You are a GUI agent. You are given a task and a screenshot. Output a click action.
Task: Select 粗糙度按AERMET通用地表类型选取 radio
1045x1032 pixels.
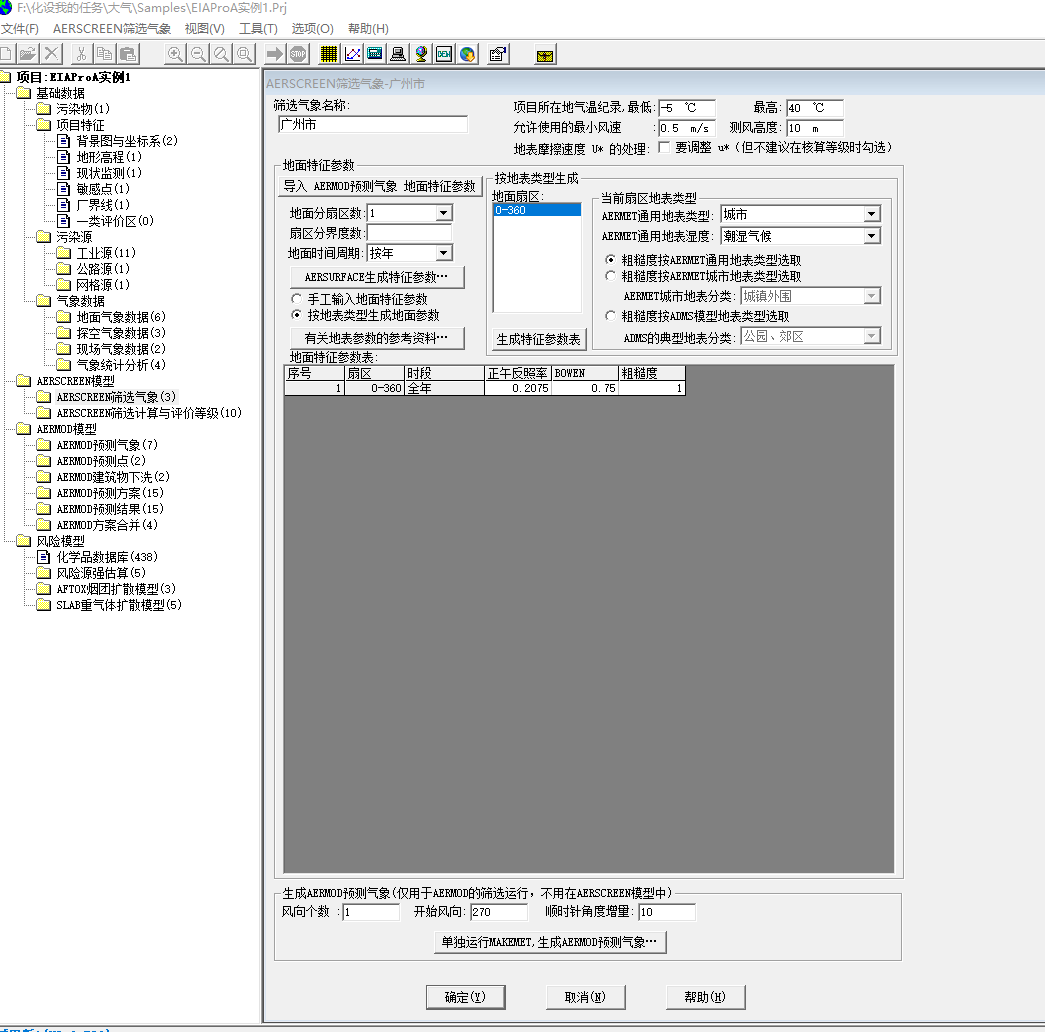click(x=610, y=259)
